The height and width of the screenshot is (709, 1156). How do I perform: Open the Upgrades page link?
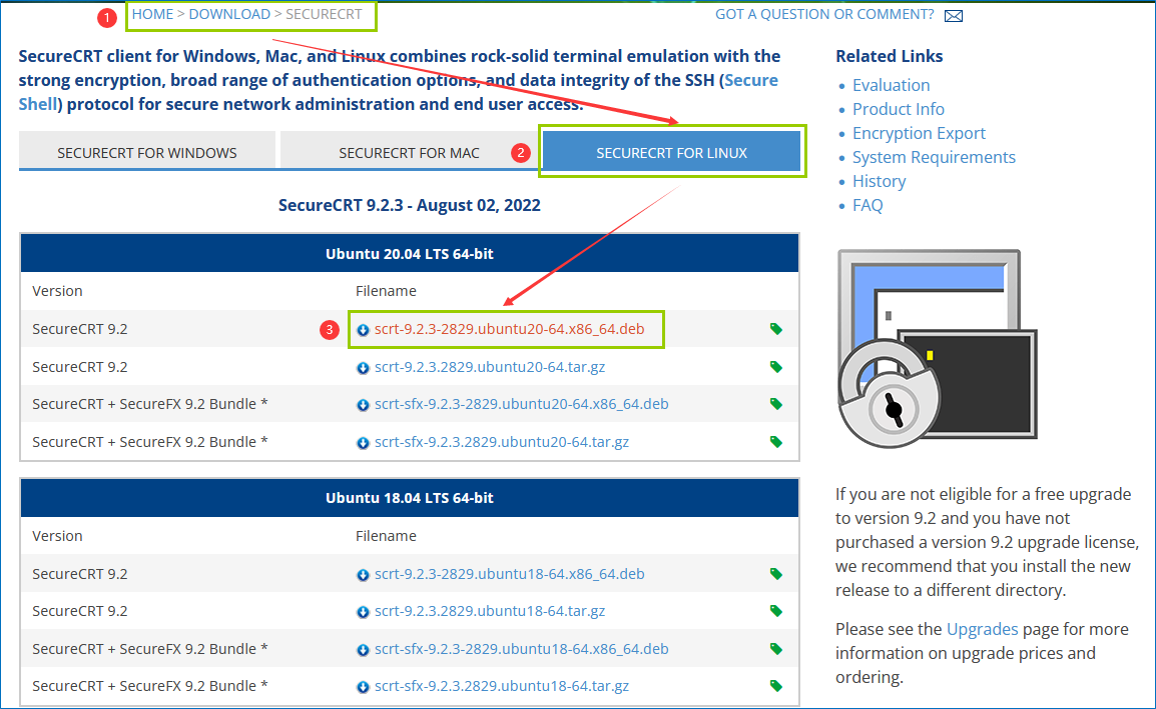[x=982, y=629]
